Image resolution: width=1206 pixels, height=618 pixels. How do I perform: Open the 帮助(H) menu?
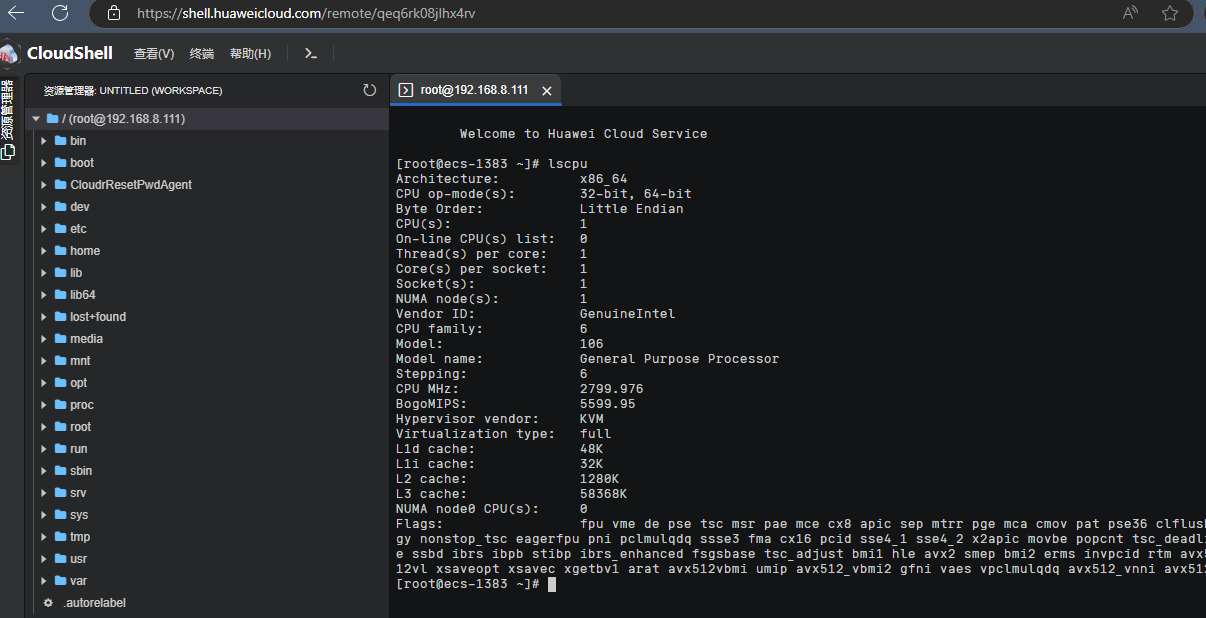point(250,54)
